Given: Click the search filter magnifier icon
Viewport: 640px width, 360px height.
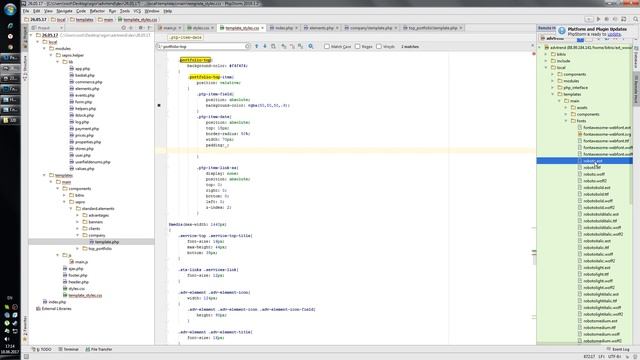Looking at the screenshot, I should pyautogui.click(x=311, y=47).
